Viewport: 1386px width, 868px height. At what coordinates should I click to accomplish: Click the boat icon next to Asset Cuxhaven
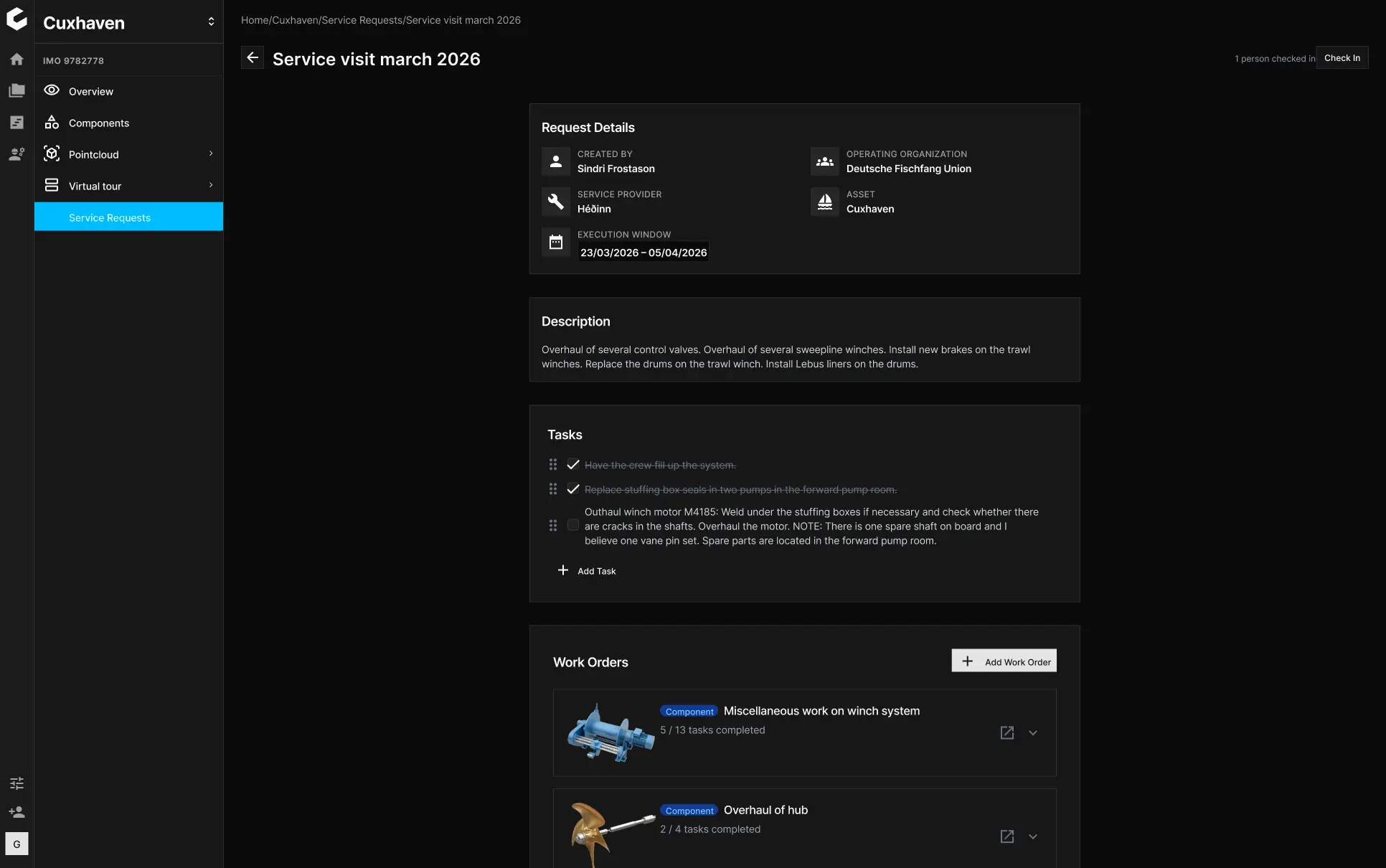coord(824,202)
